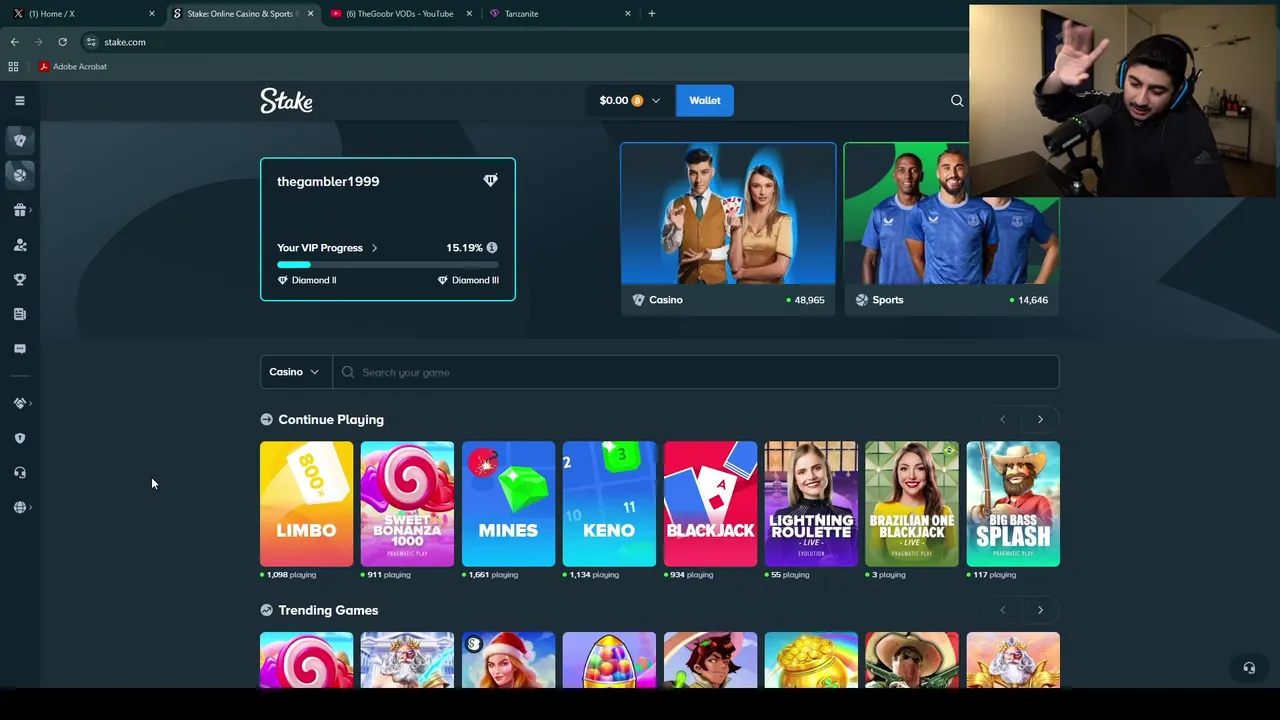Click the site info icon in the address bar
The width and height of the screenshot is (1280, 720).
pos(91,42)
